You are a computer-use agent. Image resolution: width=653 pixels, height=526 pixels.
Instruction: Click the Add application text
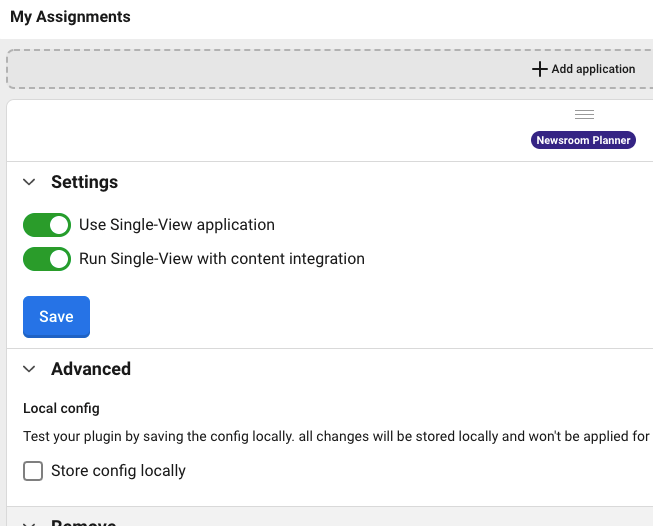click(x=593, y=69)
